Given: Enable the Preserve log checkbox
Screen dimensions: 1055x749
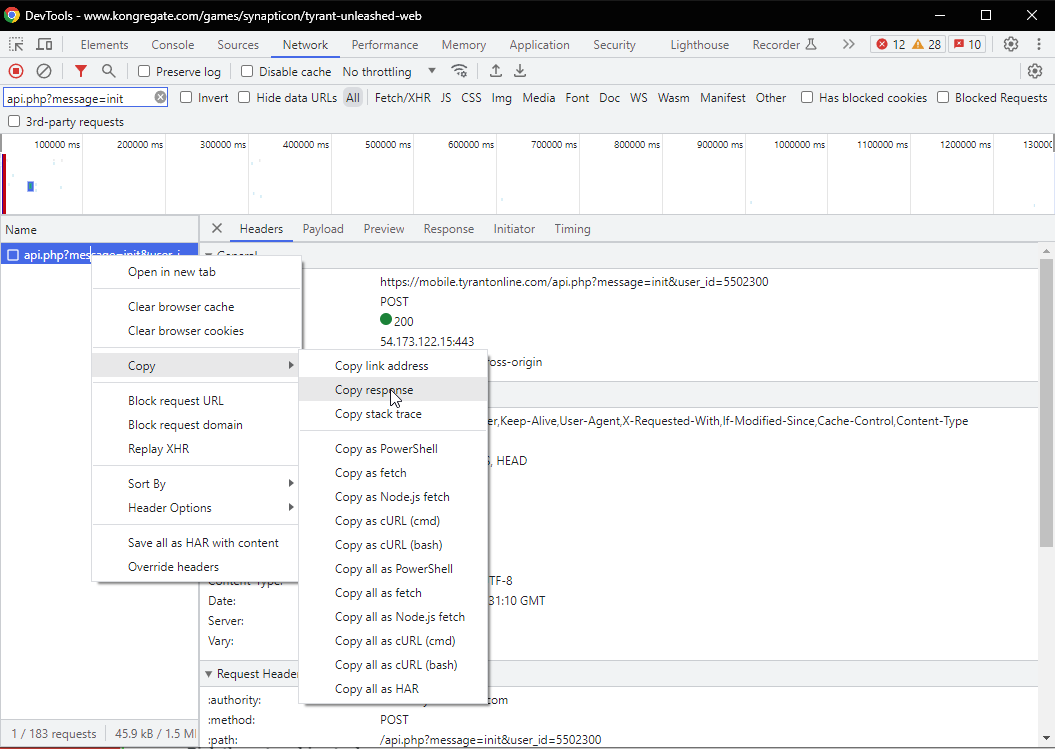Looking at the screenshot, I should tap(144, 72).
